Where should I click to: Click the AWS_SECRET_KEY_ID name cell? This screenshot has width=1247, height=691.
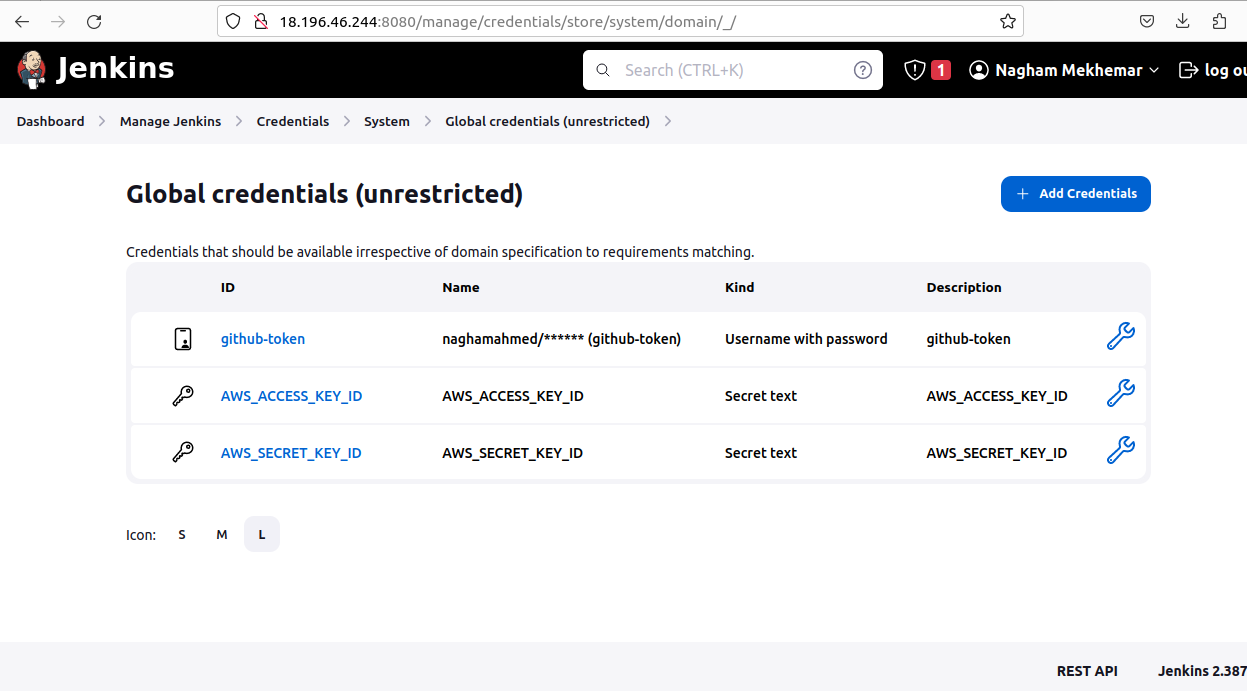(x=512, y=453)
